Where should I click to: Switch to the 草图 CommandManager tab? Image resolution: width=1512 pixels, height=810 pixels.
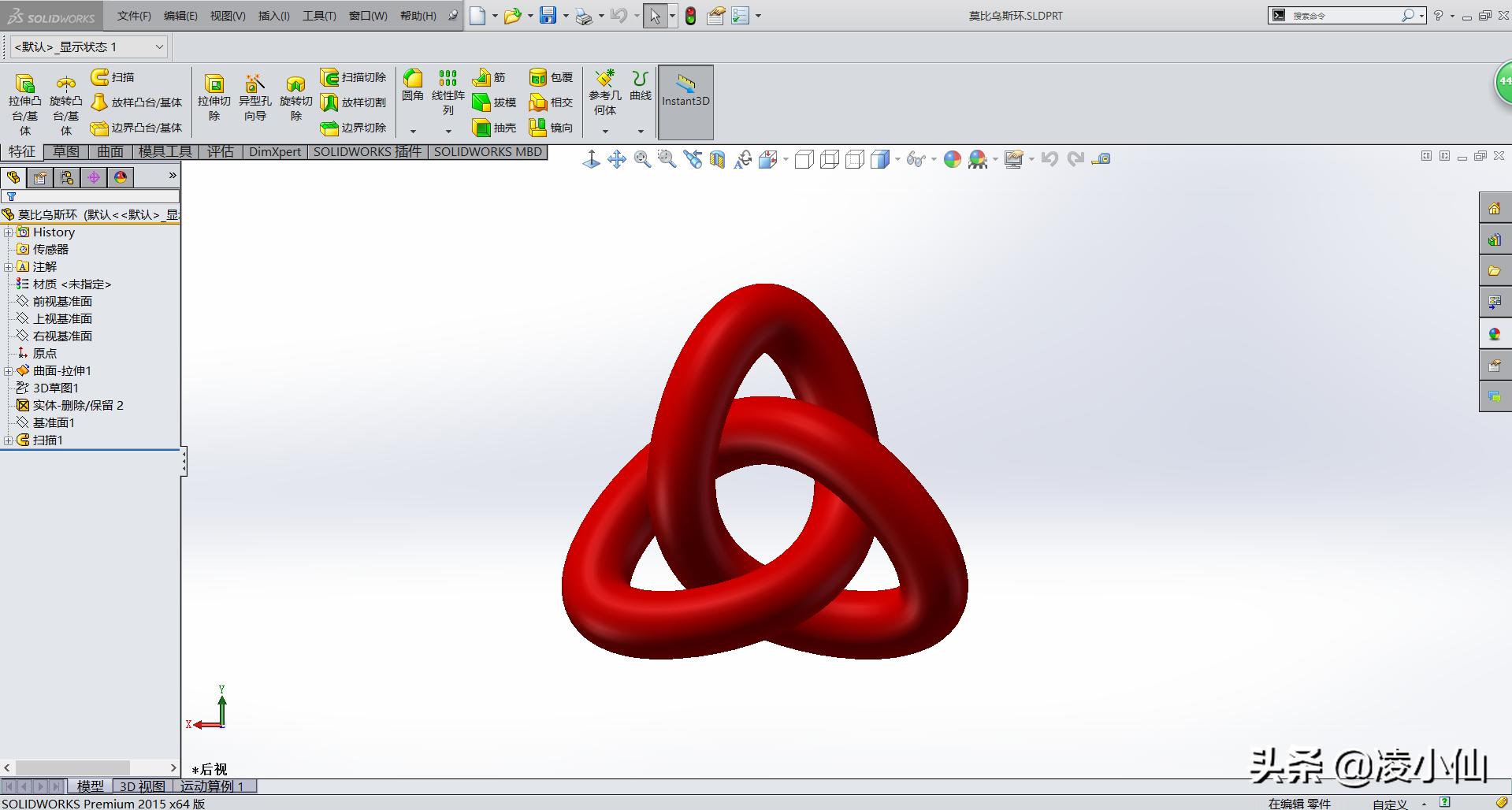(66, 151)
